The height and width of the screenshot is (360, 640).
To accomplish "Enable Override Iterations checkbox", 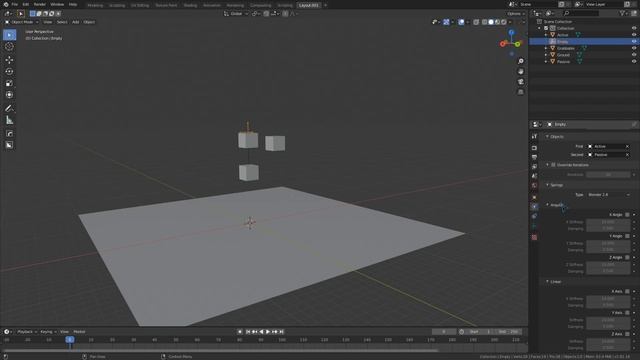I will point(553,165).
